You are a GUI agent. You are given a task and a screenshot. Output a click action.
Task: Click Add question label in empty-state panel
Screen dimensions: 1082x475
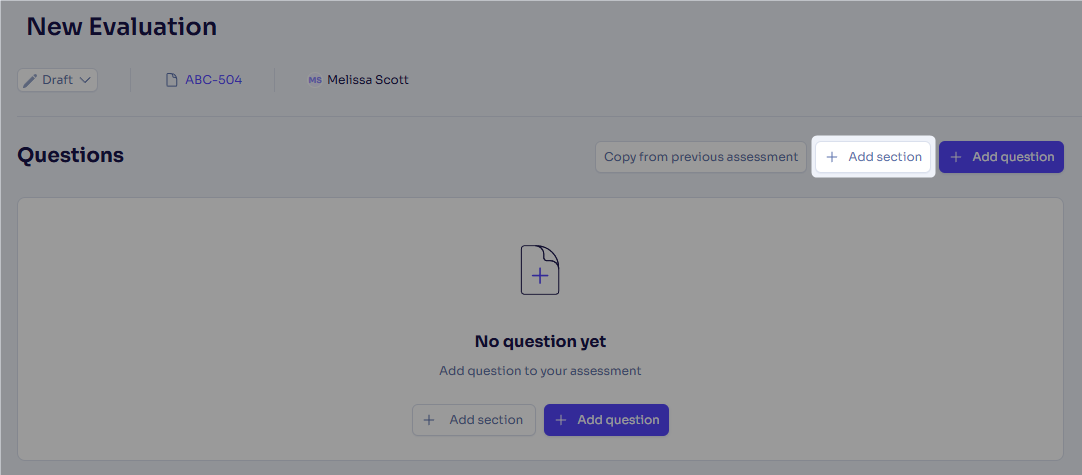[x=618, y=420]
